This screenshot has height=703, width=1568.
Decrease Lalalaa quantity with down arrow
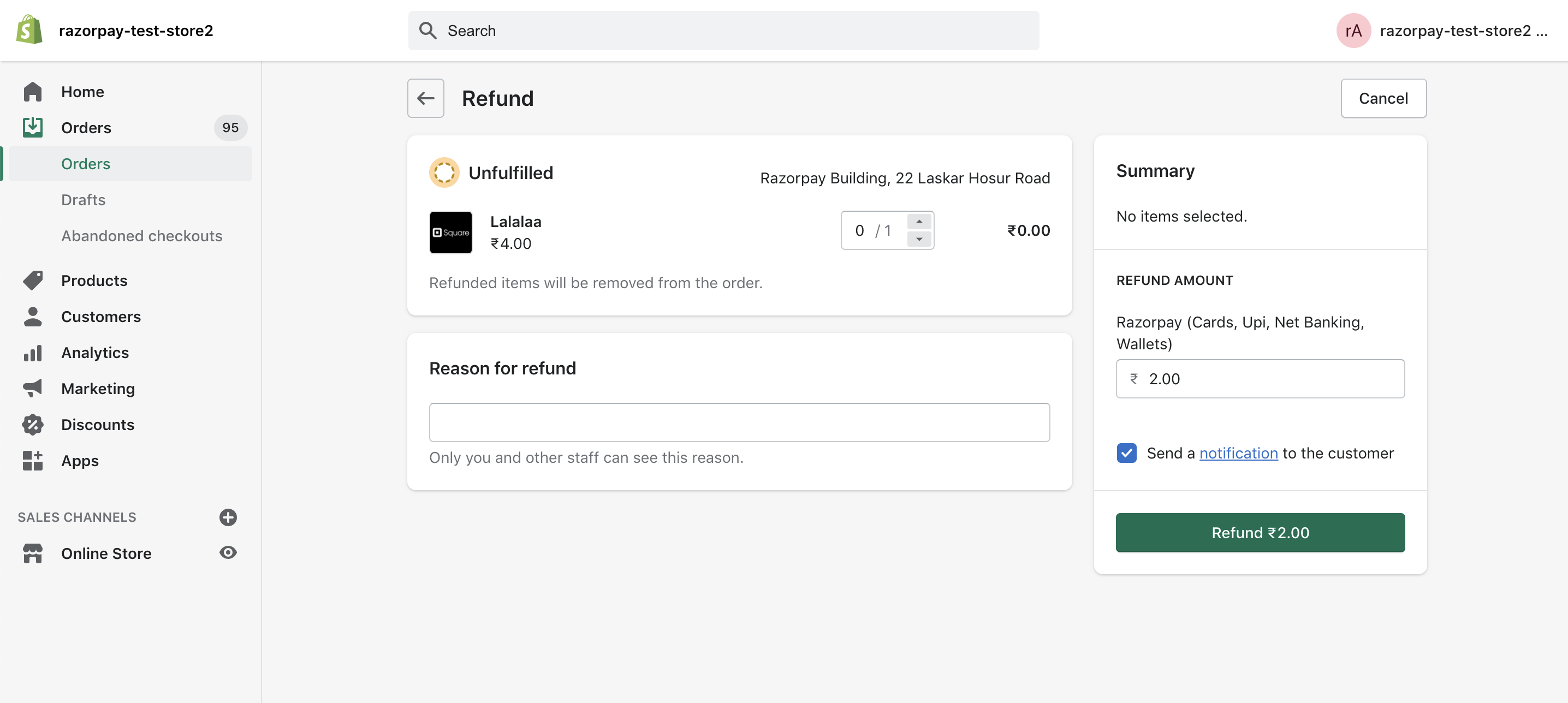919,239
